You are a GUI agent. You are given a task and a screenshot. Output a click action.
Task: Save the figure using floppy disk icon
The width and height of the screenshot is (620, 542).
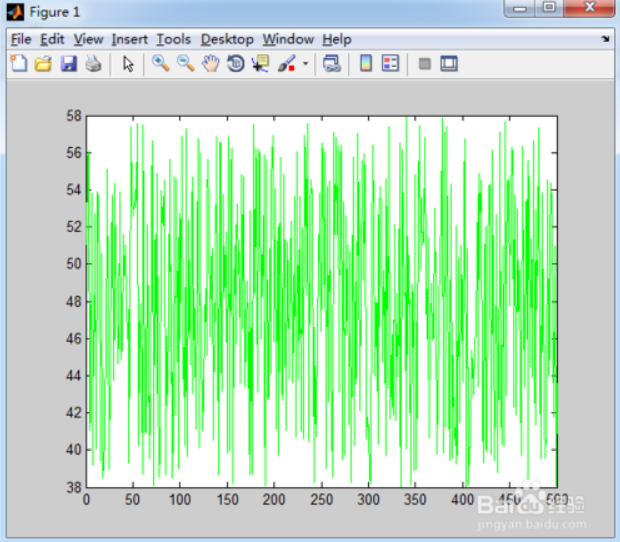(x=68, y=64)
